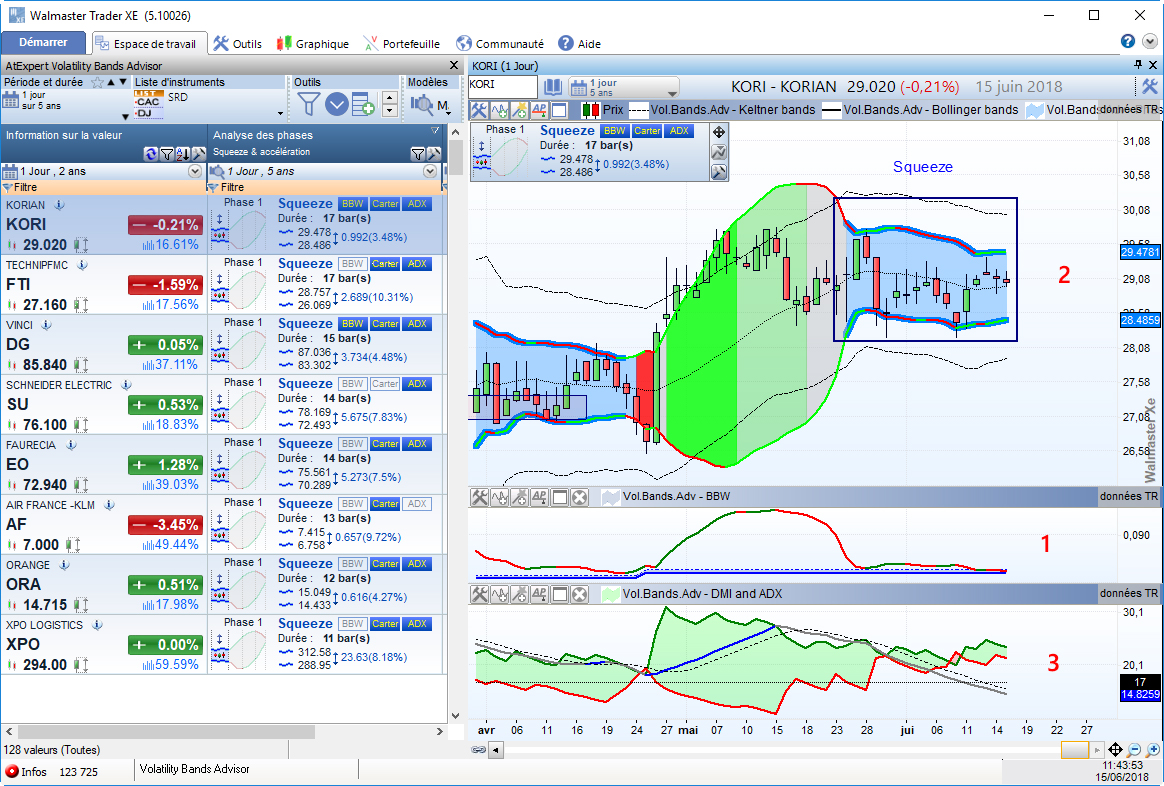Click the favorite star next to Période et durée

pyautogui.click(x=97, y=82)
